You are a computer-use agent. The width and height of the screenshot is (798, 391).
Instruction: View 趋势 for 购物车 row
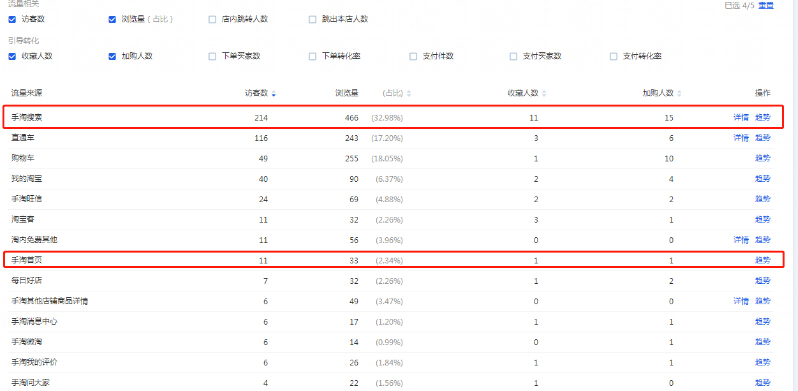762,158
